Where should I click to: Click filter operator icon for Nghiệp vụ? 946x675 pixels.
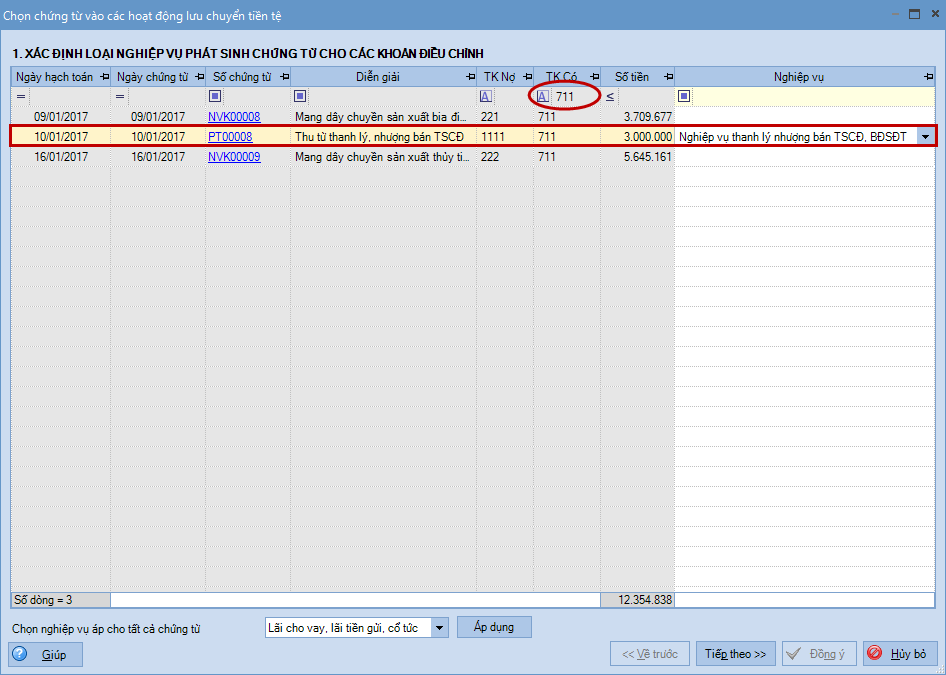pyautogui.click(x=684, y=97)
